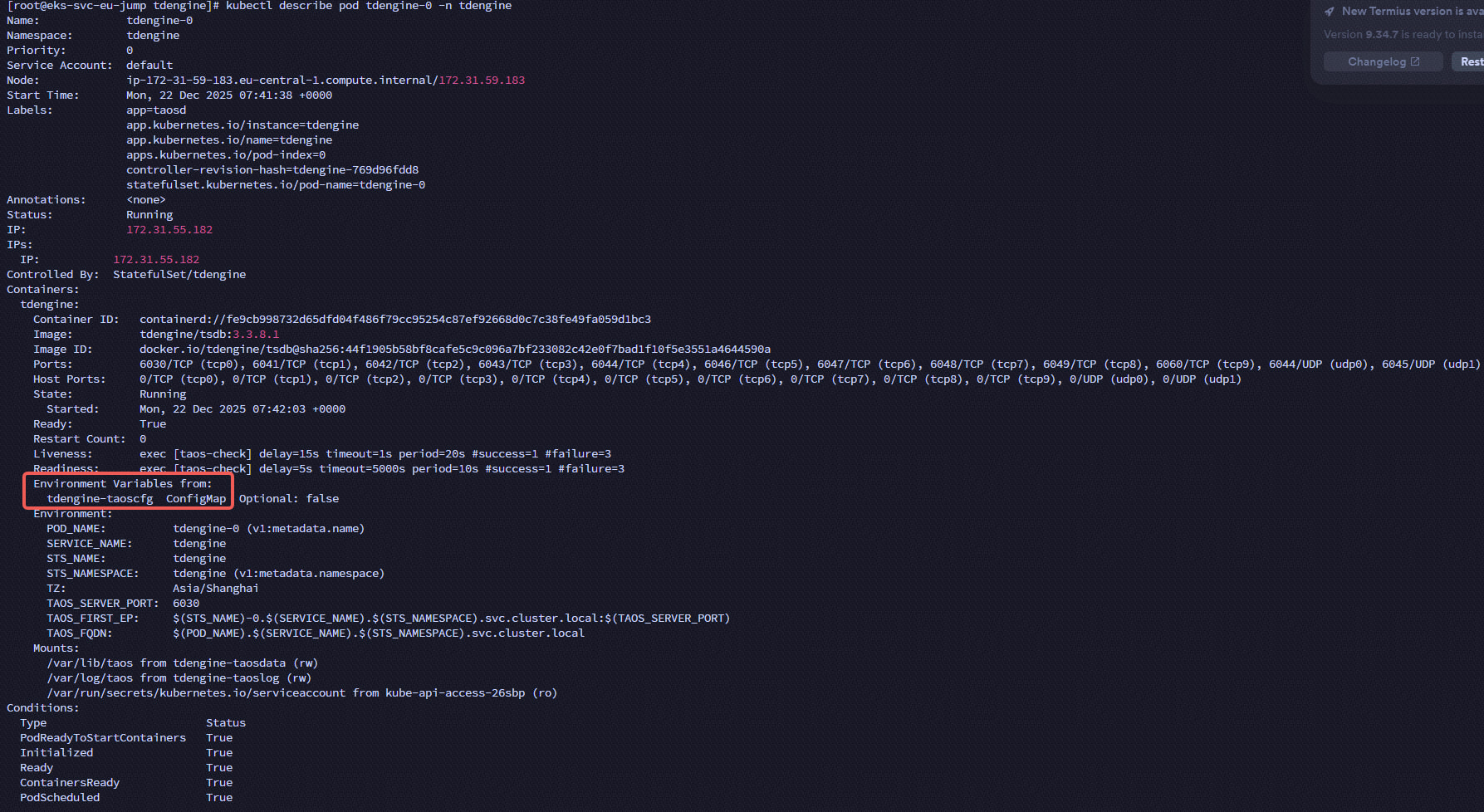
Task: Click the containerd container ID string
Action: click(395, 320)
